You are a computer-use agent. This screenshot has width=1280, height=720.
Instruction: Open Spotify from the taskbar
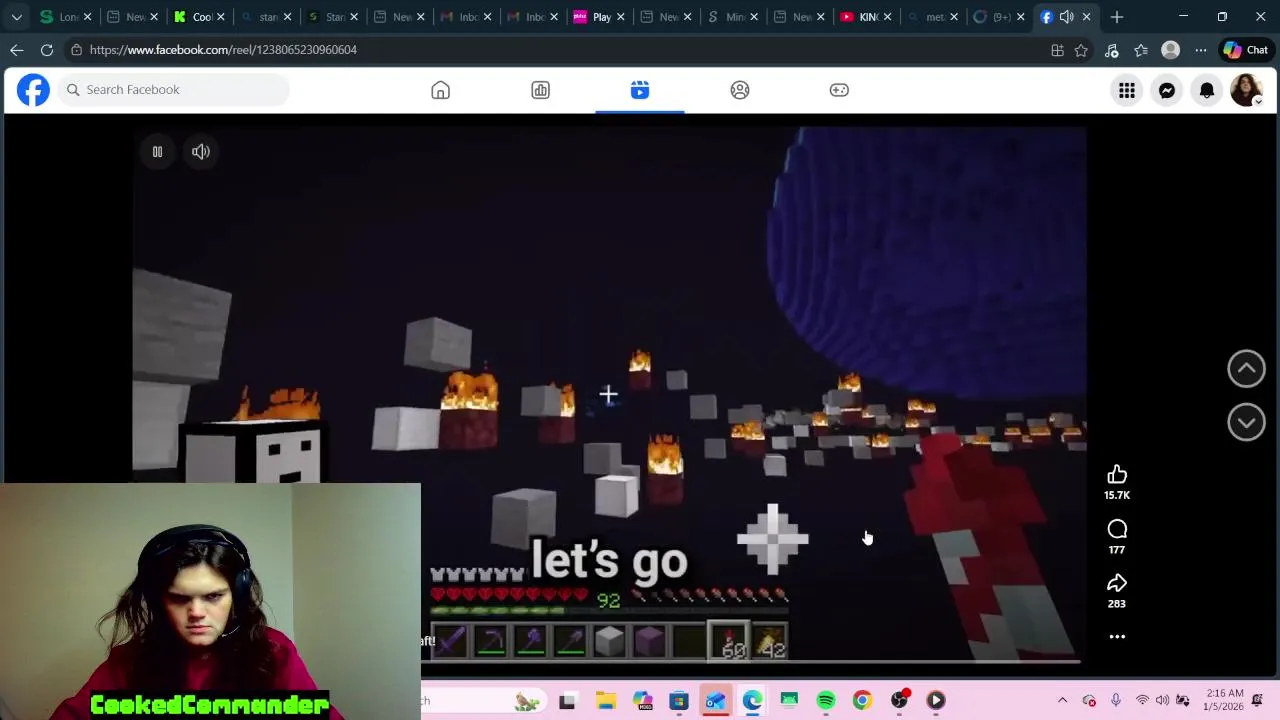pyautogui.click(x=825, y=701)
